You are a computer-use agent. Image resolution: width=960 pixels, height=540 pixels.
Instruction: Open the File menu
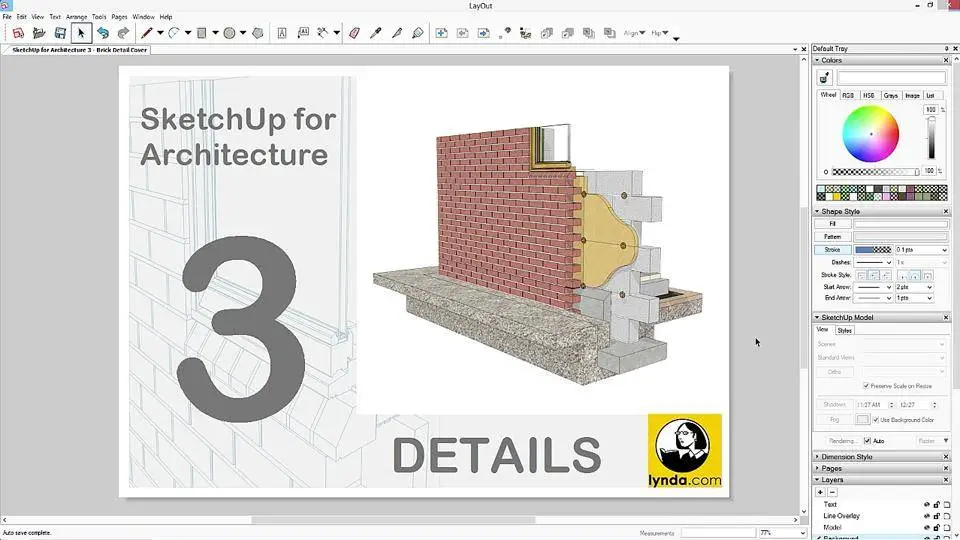7,17
